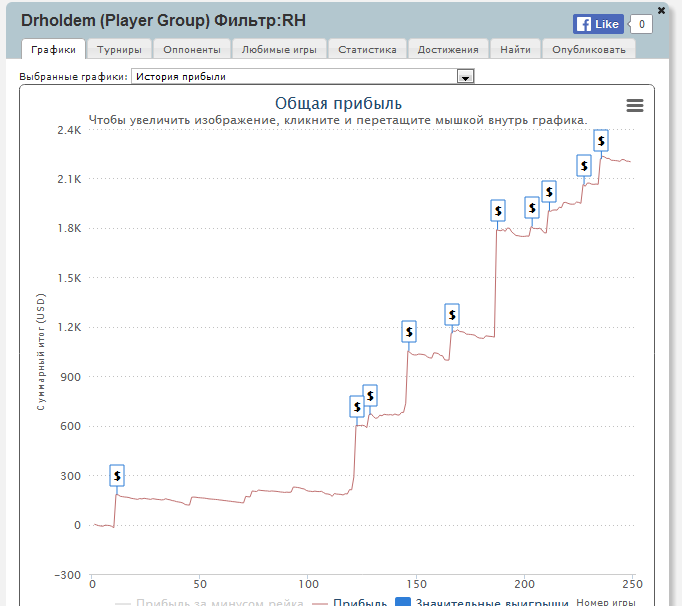Viewport: 682px width, 606px height.
Task: Toggle the Значительные выигрыши legend item
Action: [x=482, y=602]
